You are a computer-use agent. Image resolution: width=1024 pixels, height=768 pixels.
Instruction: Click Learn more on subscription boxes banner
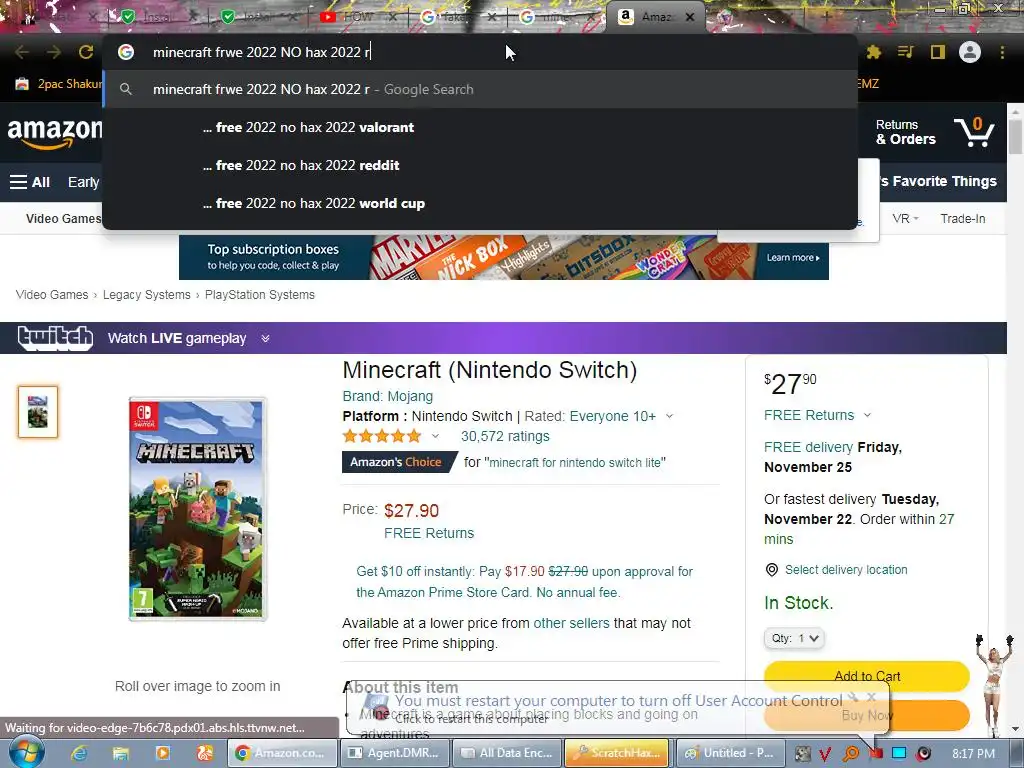pyautogui.click(x=793, y=257)
